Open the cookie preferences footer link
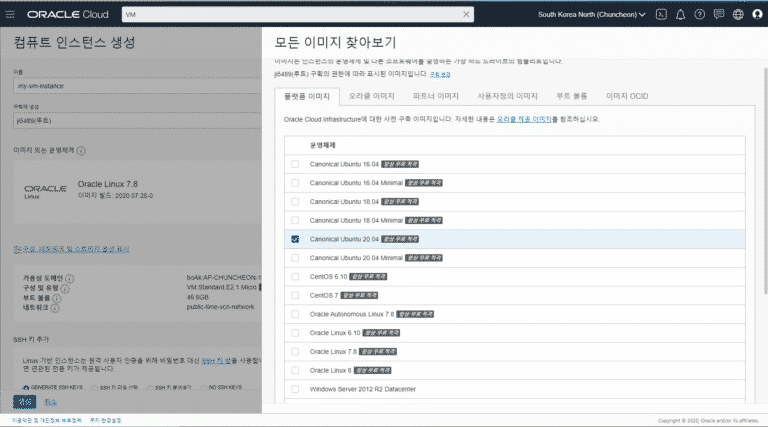The image size is (768, 427). (105, 420)
